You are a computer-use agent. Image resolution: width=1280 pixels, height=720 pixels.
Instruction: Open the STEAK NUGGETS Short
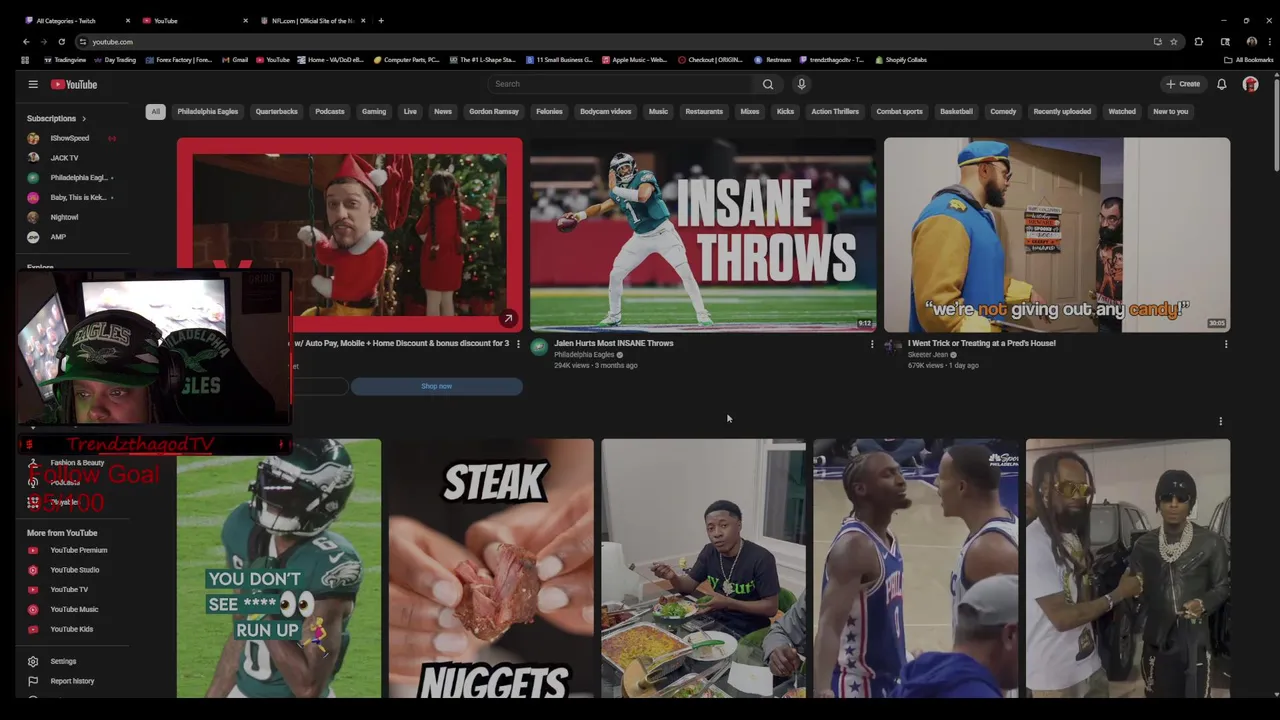click(491, 568)
